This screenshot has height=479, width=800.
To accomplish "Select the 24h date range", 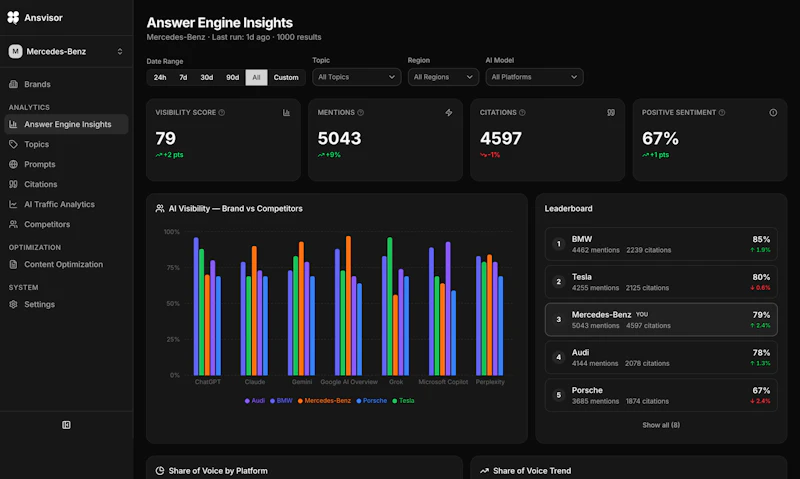I will click(160, 78).
